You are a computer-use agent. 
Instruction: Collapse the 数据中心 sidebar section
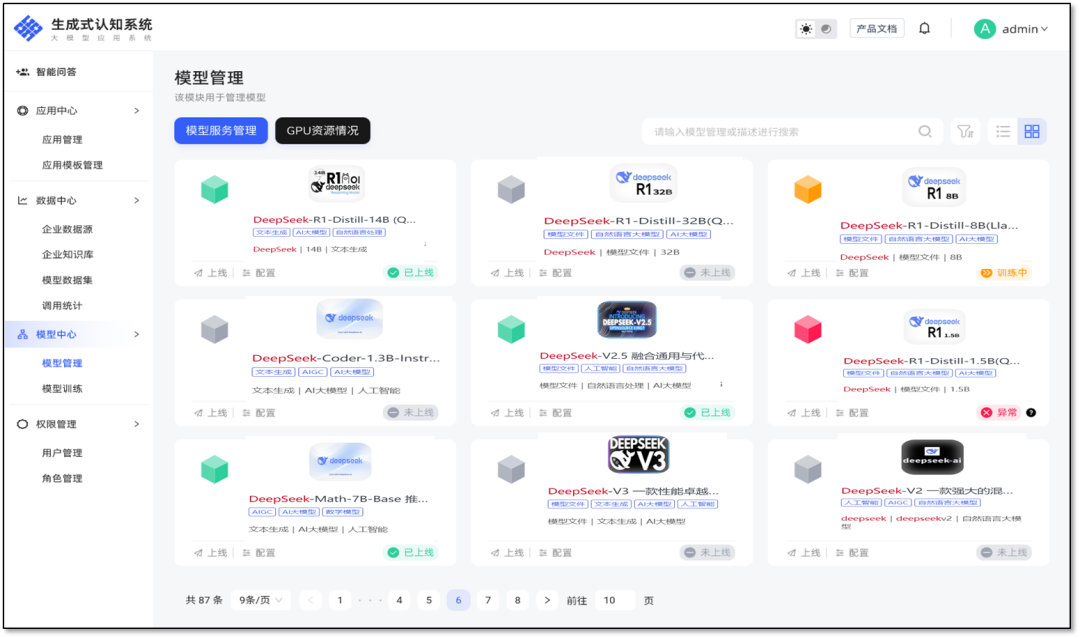tap(137, 200)
